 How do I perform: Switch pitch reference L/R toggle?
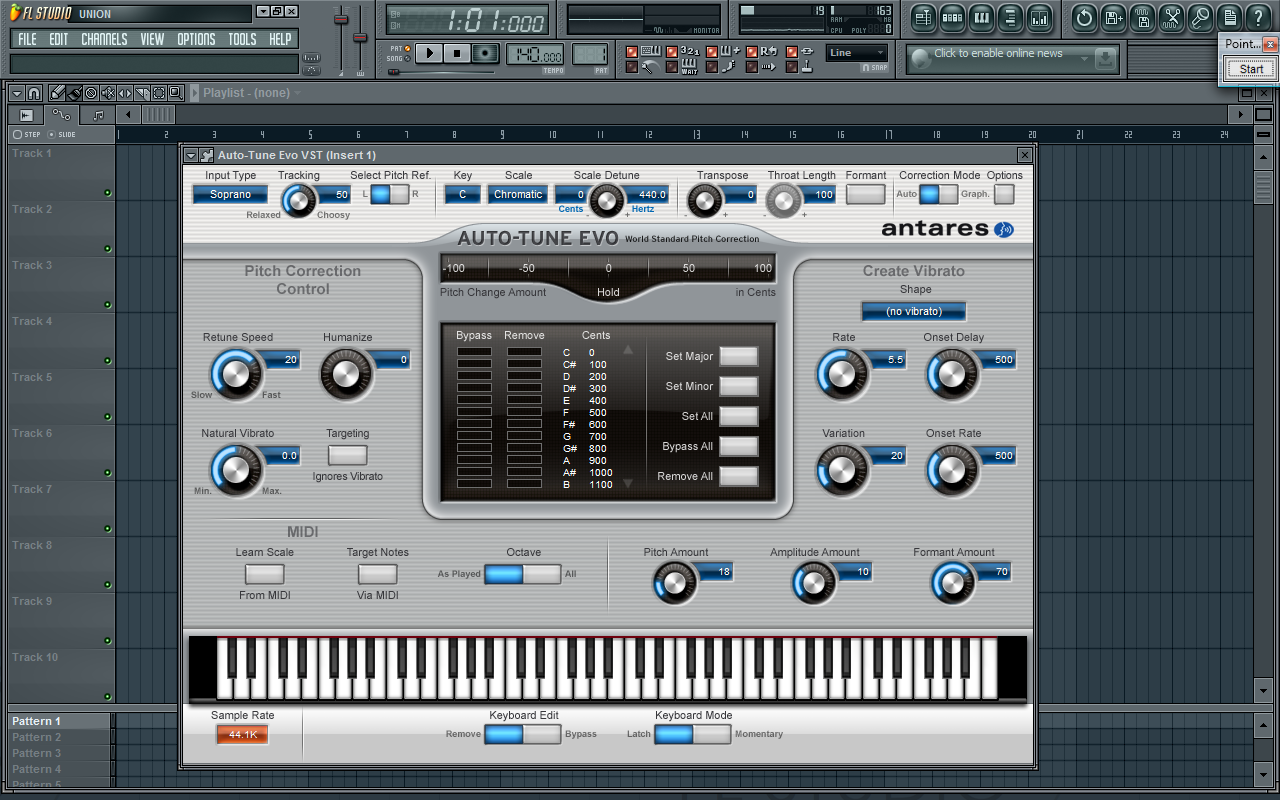[390, 194]
